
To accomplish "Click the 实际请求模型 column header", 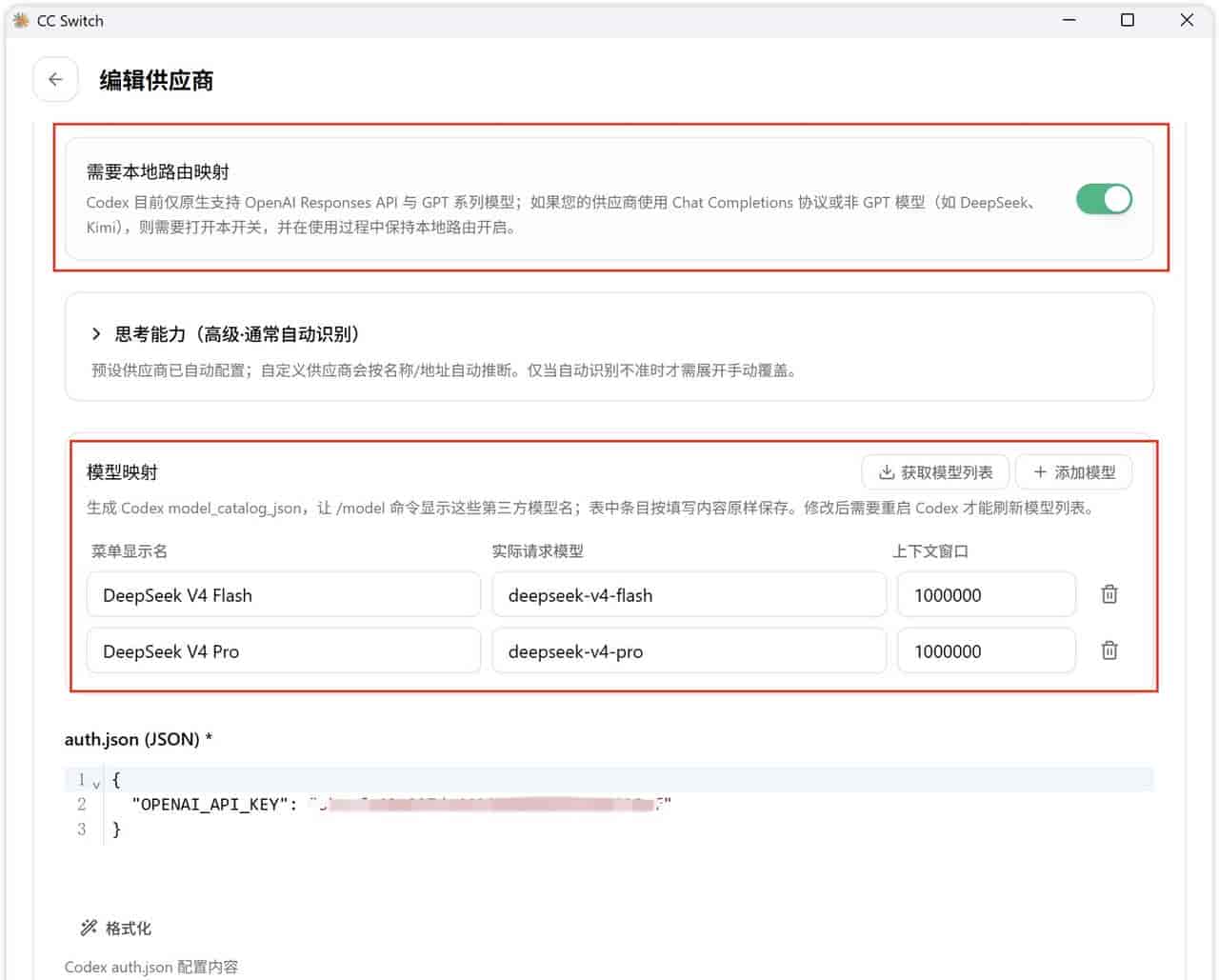I will click(x=538, y=551).
